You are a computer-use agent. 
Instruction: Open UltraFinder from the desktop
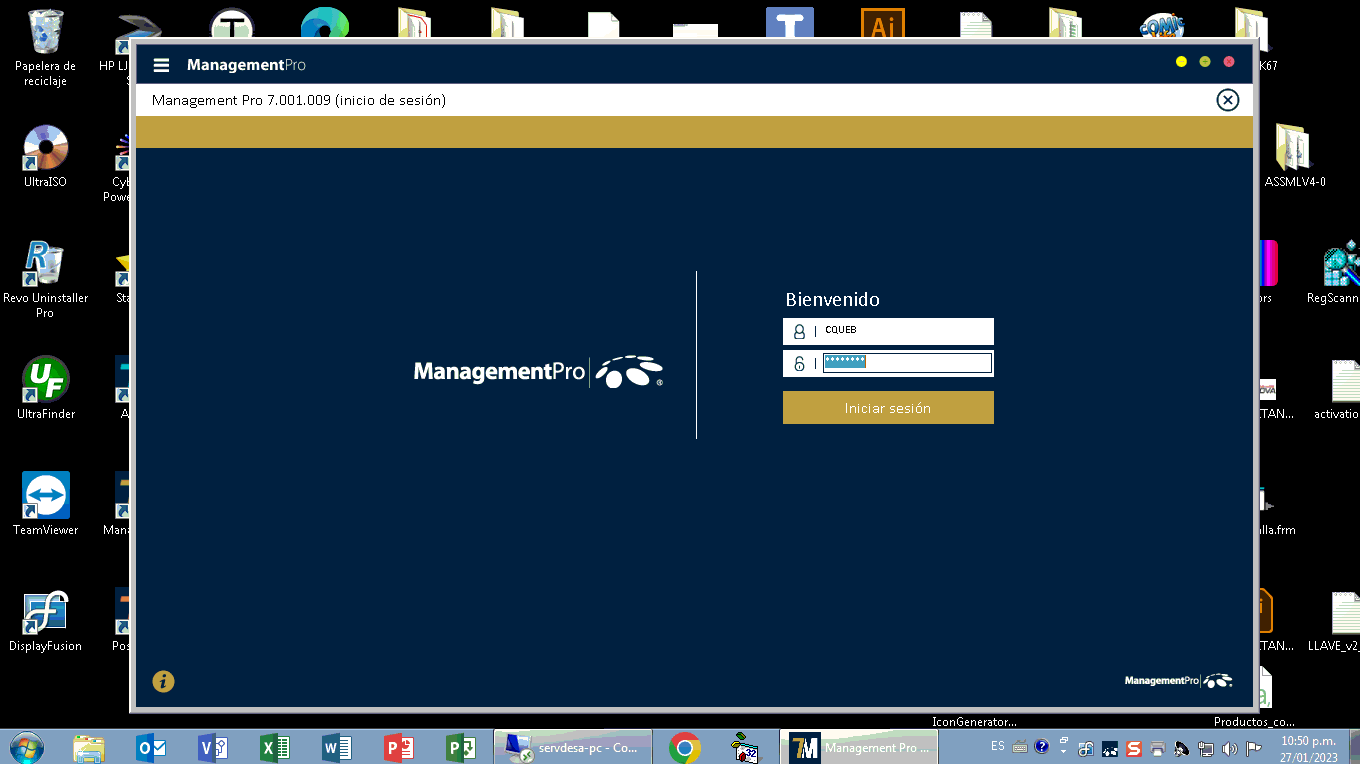[x=46, y=381]
